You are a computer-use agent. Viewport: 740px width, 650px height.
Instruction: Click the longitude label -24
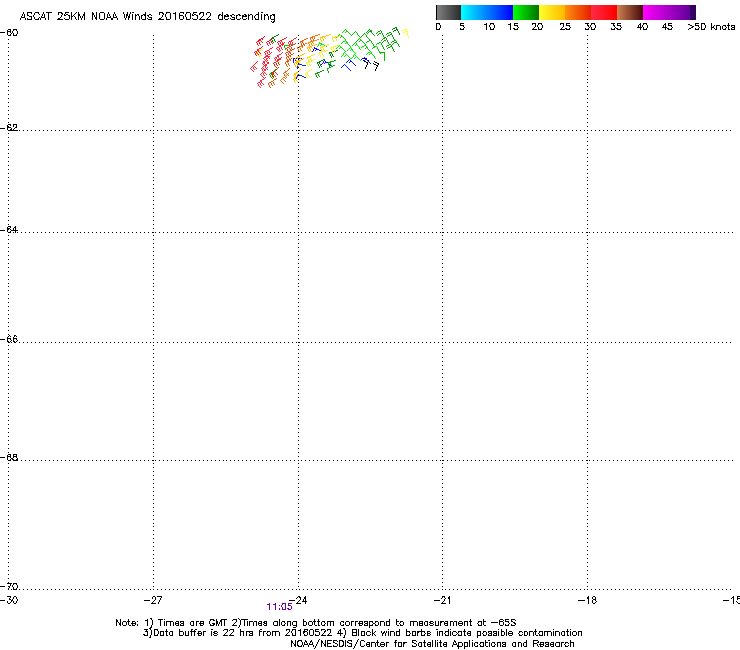coord(298,600)
